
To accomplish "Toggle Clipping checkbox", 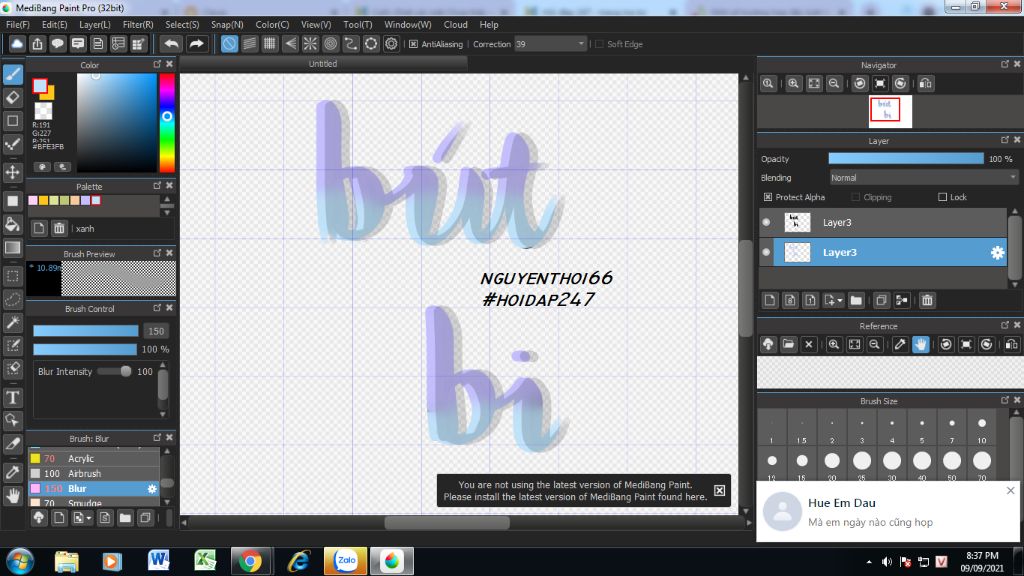I will click(x=856, y=197).
